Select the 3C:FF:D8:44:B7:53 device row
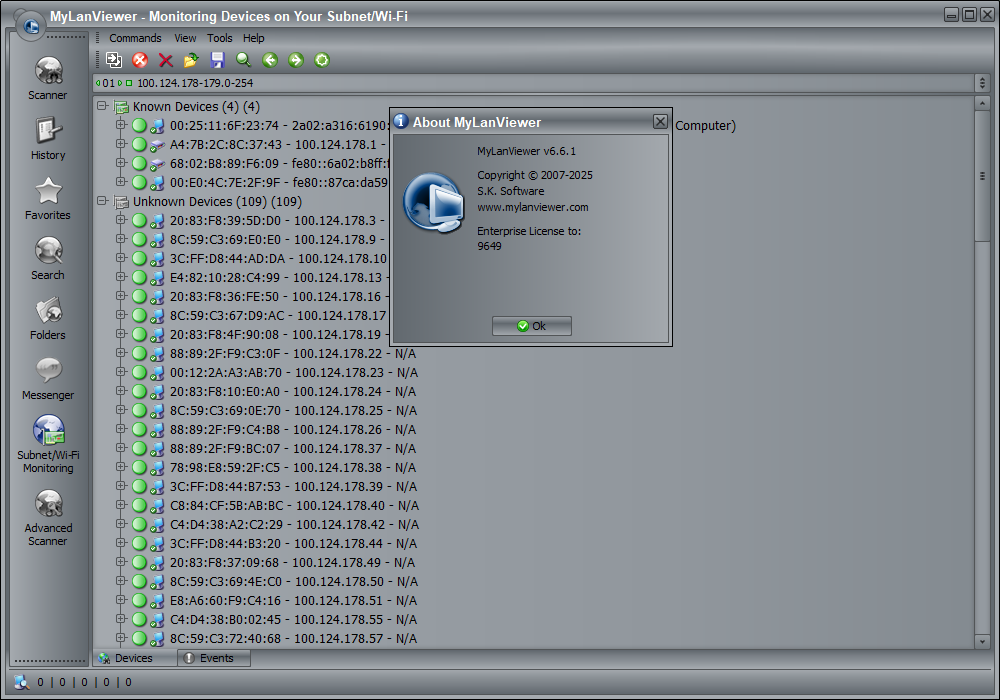The height and width of the screenshot is (700, 1000). (293, 486)
